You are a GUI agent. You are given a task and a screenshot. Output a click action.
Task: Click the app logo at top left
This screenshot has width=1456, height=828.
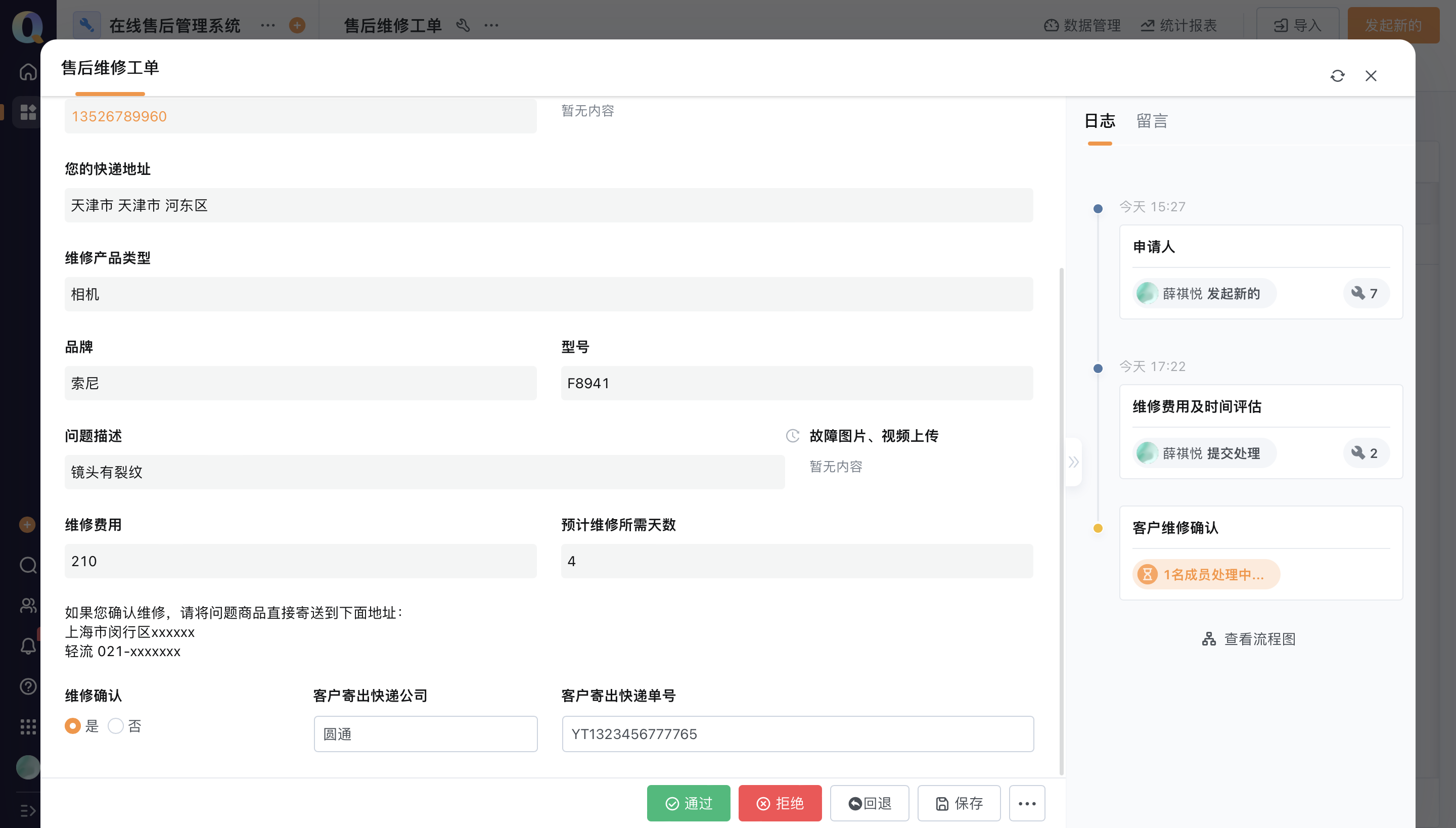tap(27, 26)
